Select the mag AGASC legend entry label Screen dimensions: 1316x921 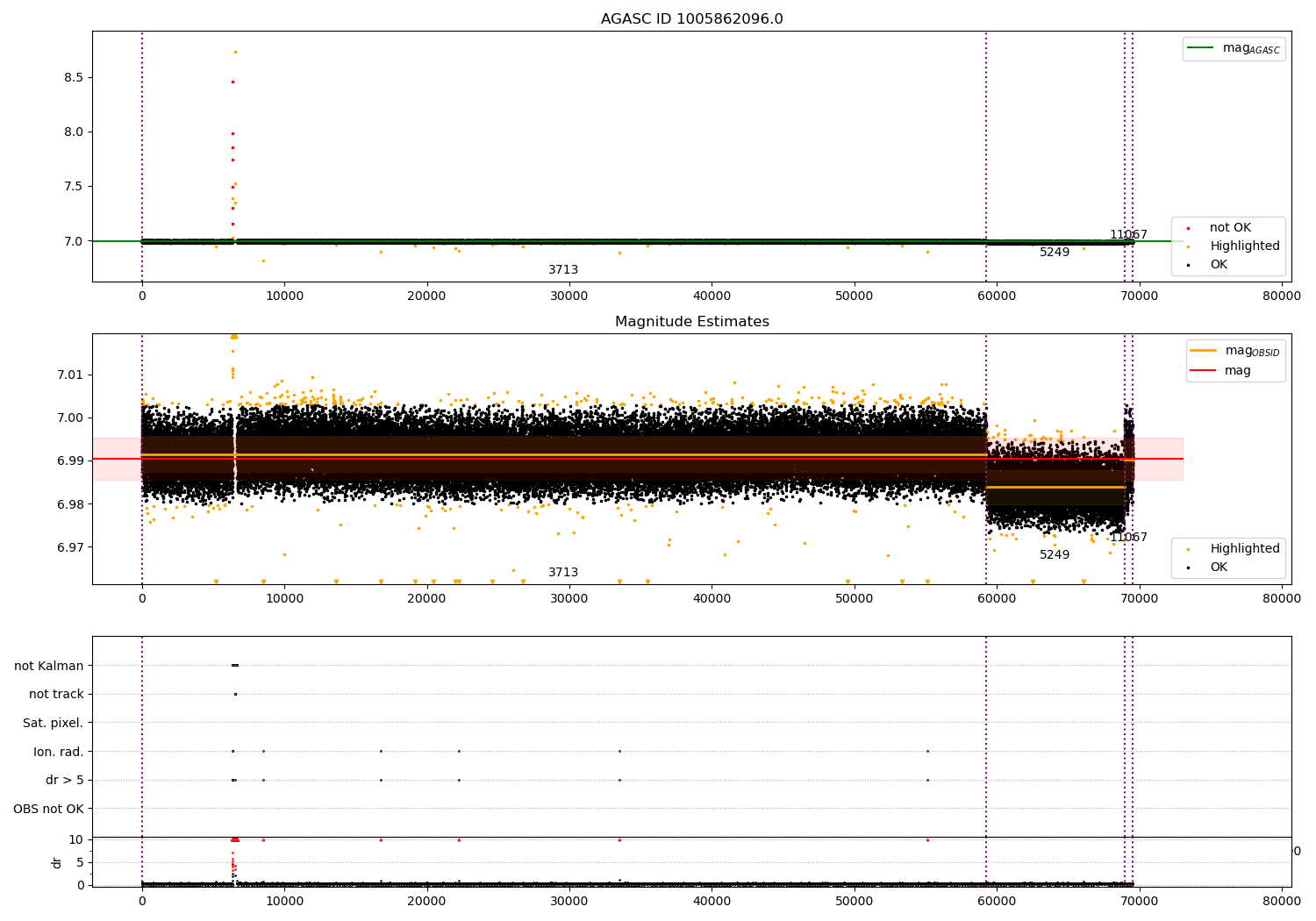pos(1251,49)
